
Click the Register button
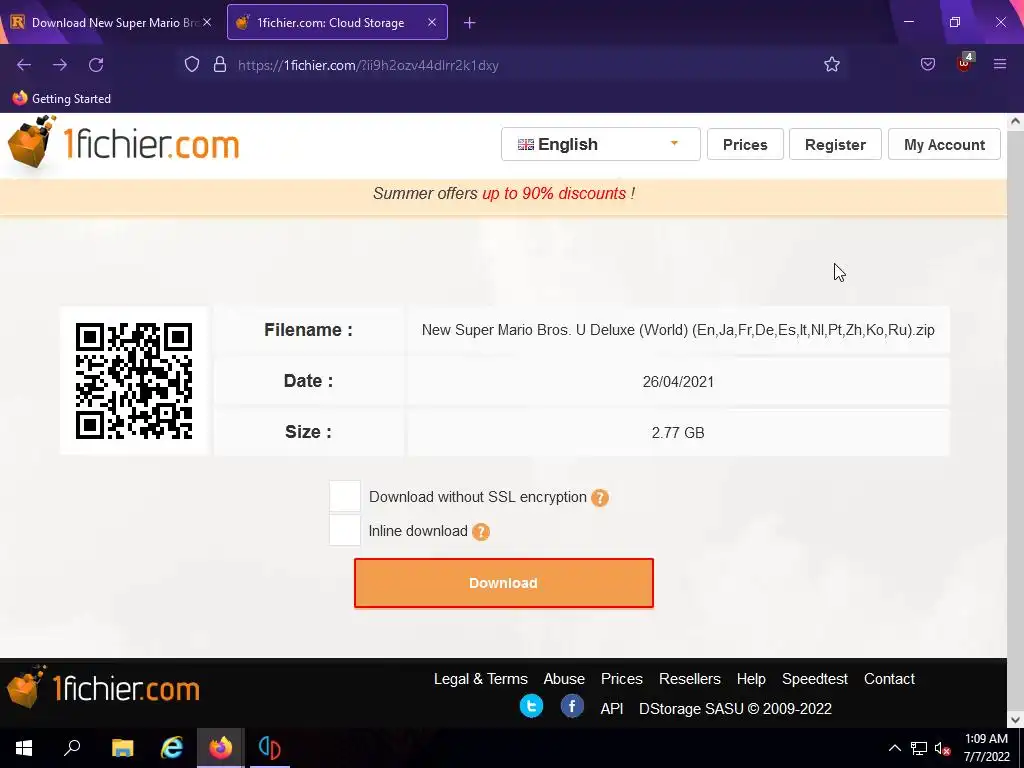(835, 144)
